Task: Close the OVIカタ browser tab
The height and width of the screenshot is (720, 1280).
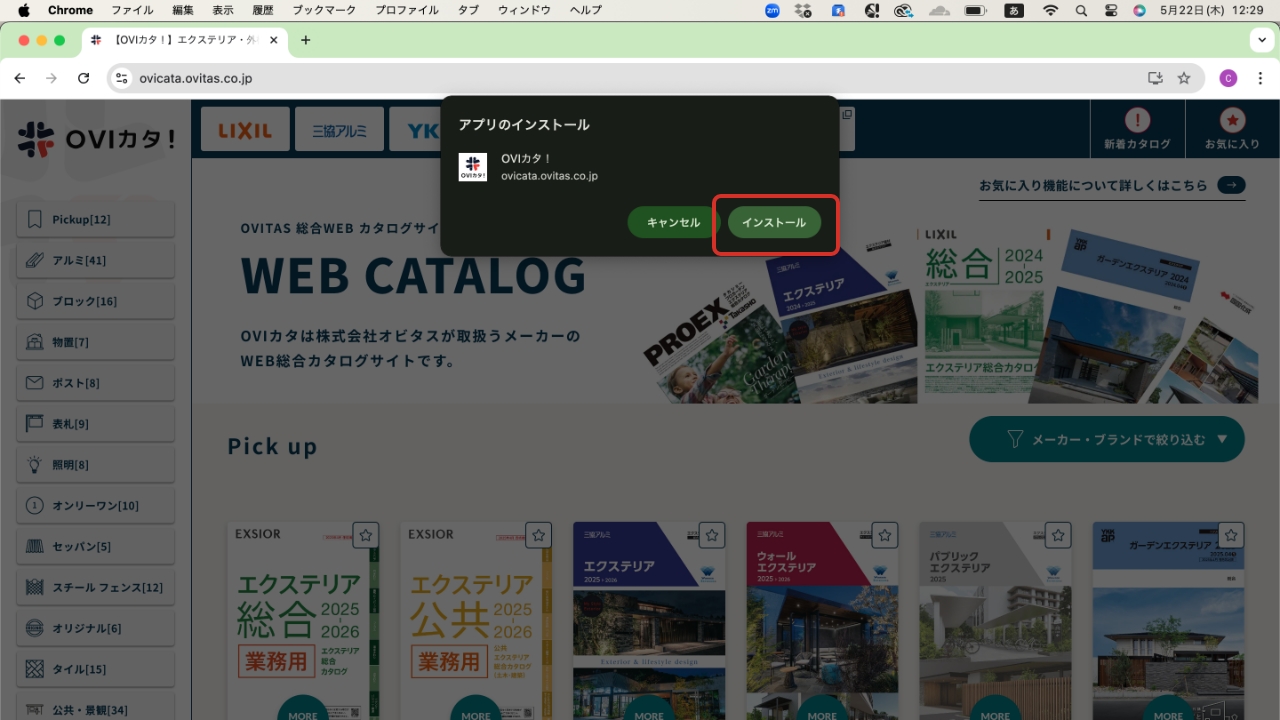Action: point(273,40)
